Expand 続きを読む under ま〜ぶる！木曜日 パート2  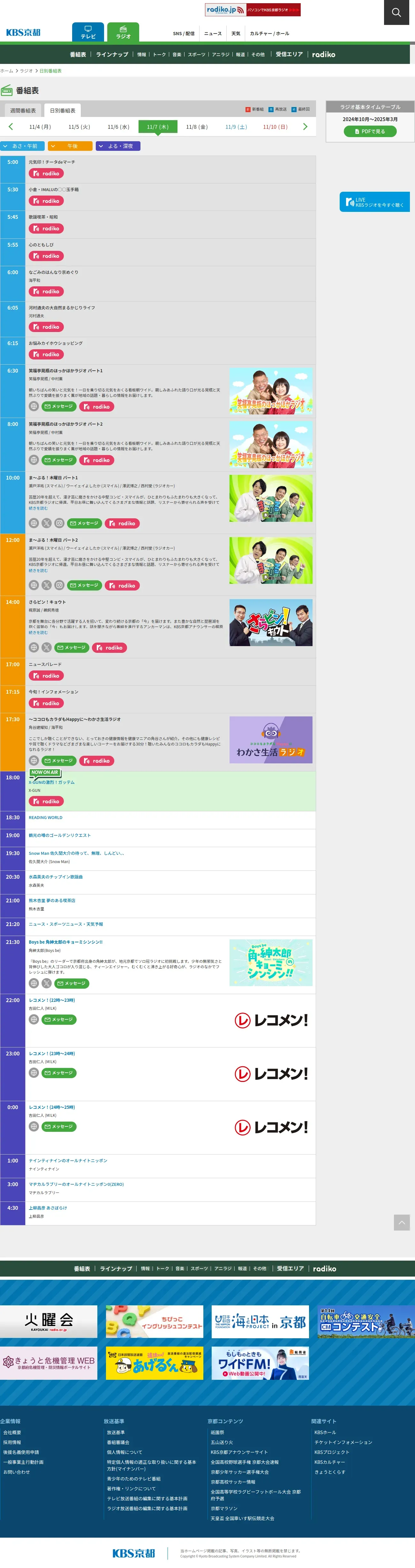[x=38, y=570]
